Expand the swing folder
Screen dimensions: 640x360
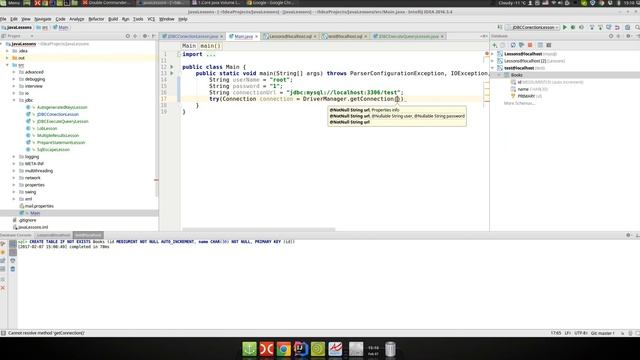tap(14, 192)
